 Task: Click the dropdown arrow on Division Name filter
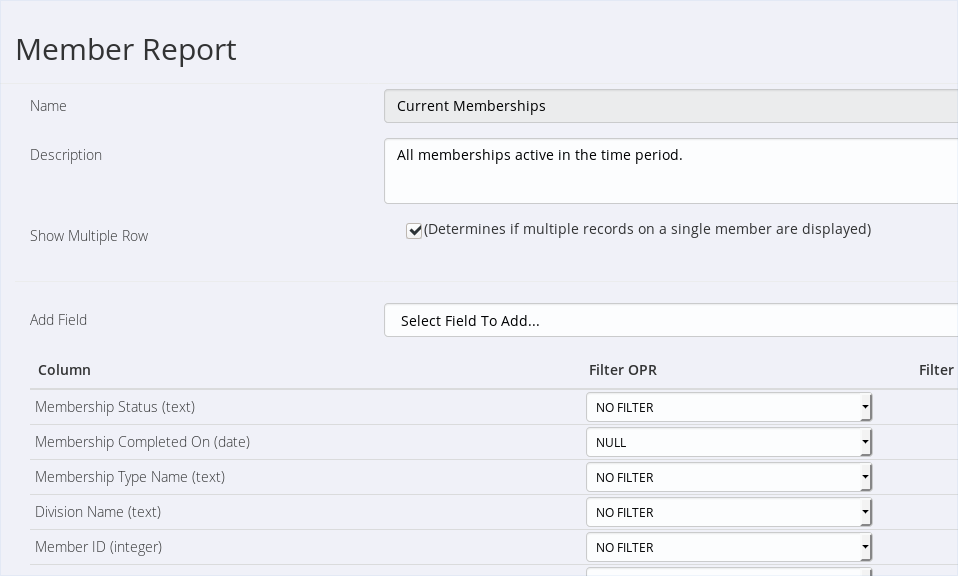click(x=865, y=512)
